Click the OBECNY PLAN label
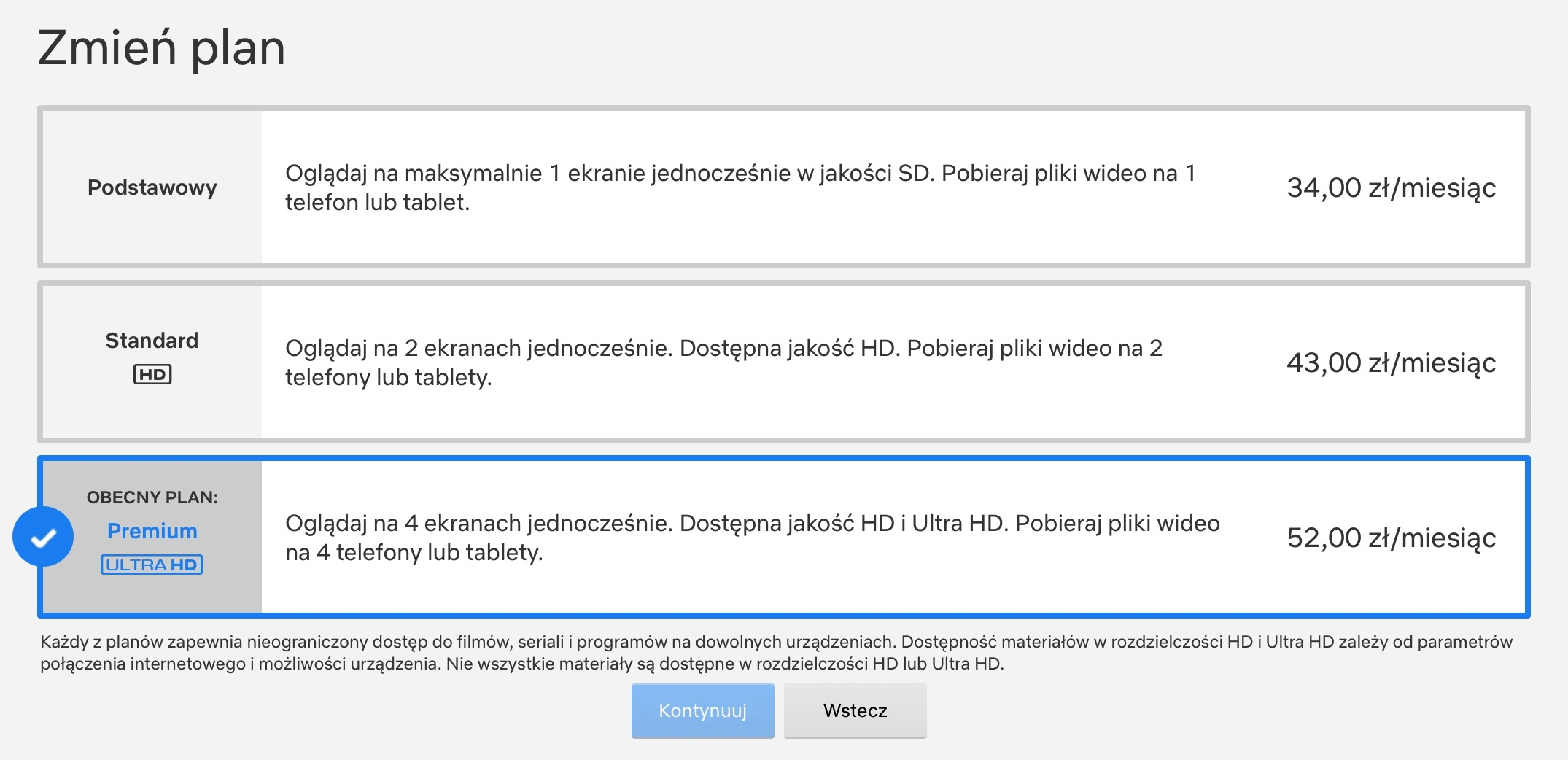This screenshot has height=760, width=1568. click(x=152, y=497)
